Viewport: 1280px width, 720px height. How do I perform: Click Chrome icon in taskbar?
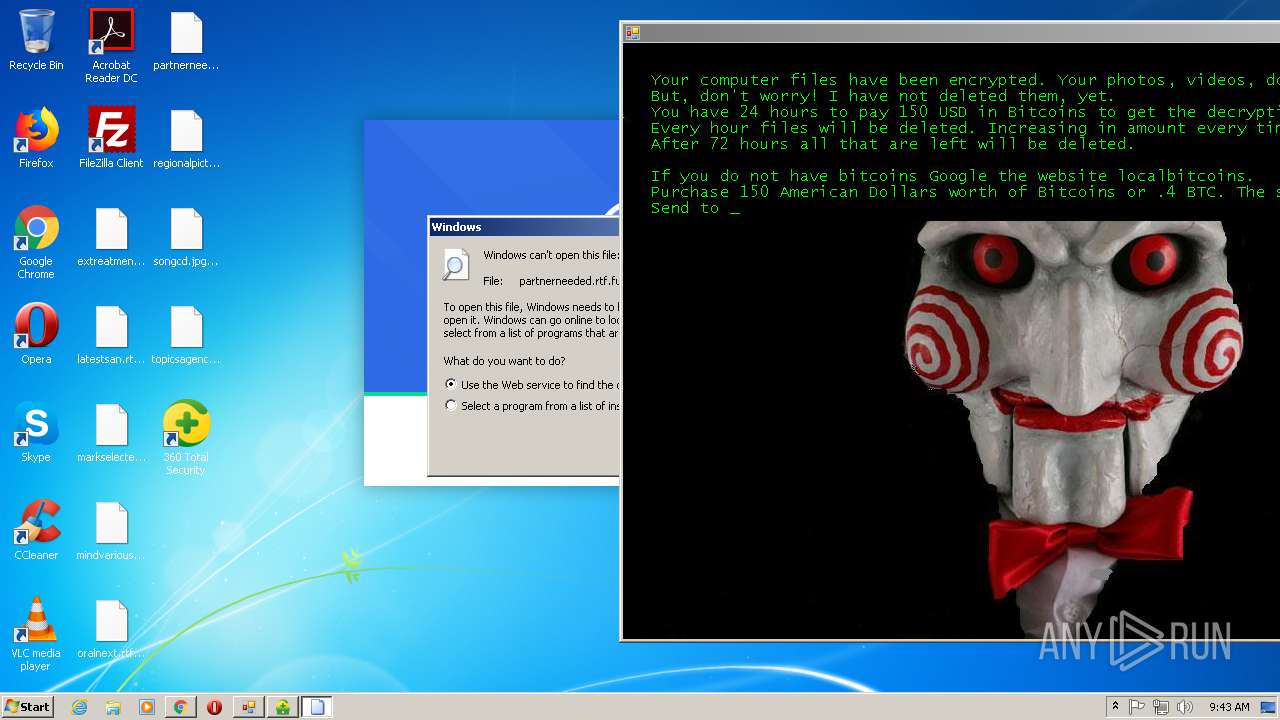pyautogui.click(x=181, y=707)
